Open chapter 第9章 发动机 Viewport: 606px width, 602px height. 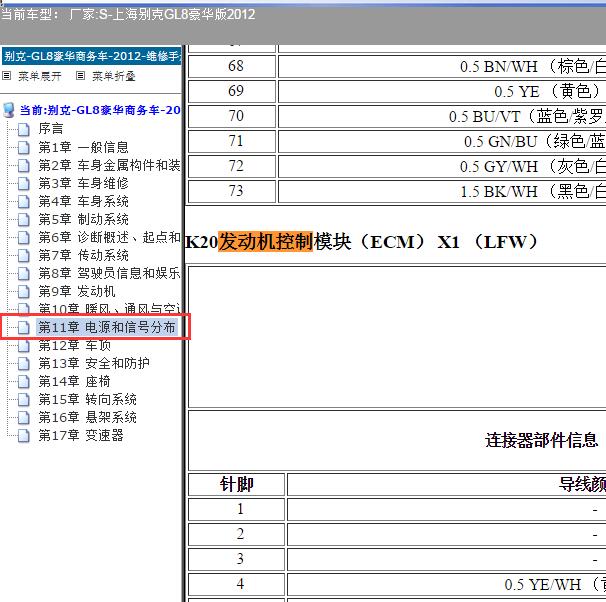pyautogui.click(x=77, y=291)
